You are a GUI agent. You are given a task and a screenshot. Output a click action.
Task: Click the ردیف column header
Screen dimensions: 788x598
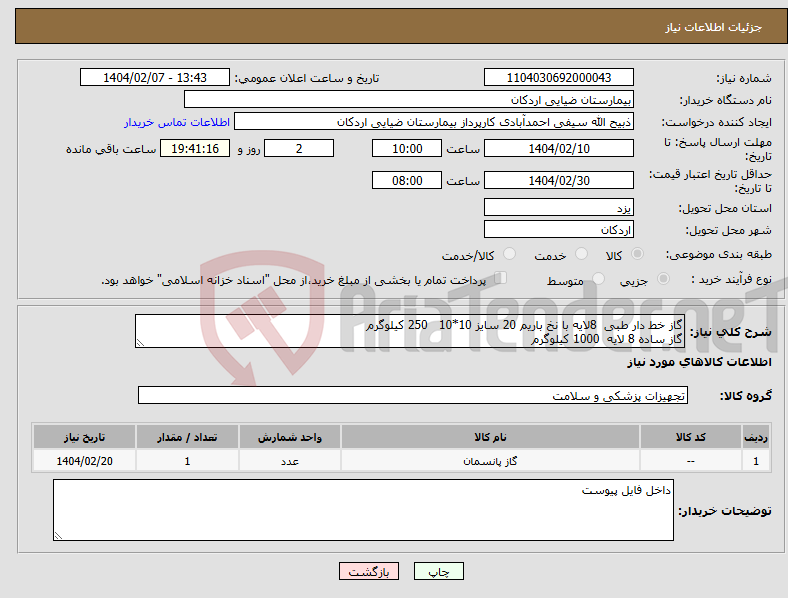[756, 437]
